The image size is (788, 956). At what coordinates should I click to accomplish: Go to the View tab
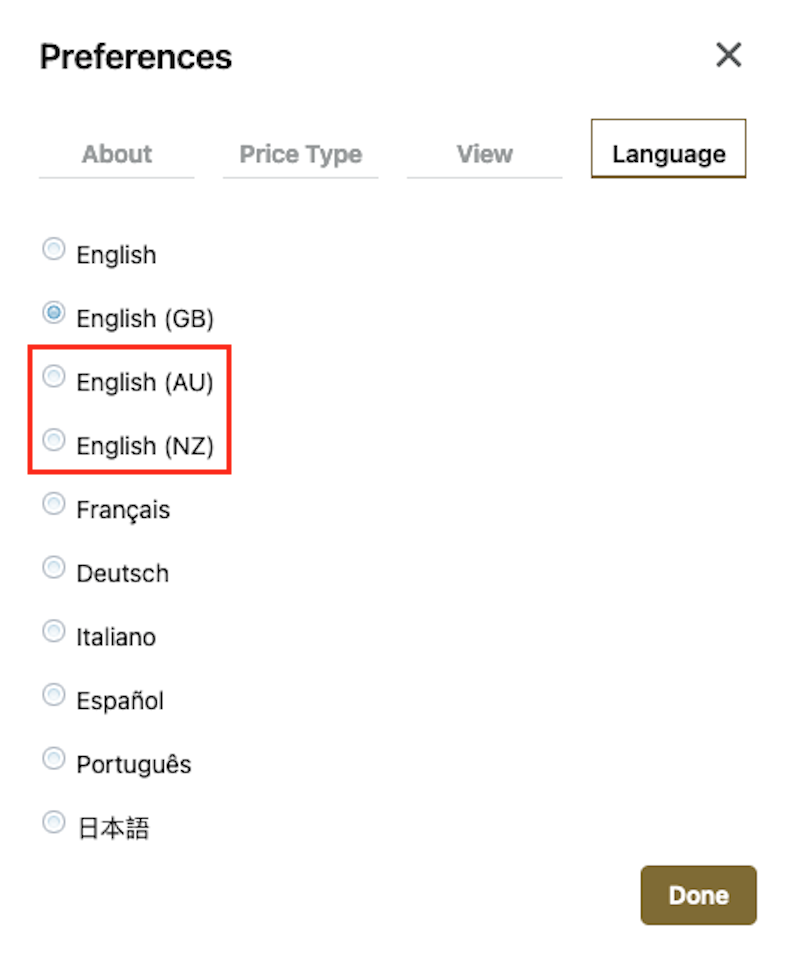pyautogui.click(x=484, y=154)
